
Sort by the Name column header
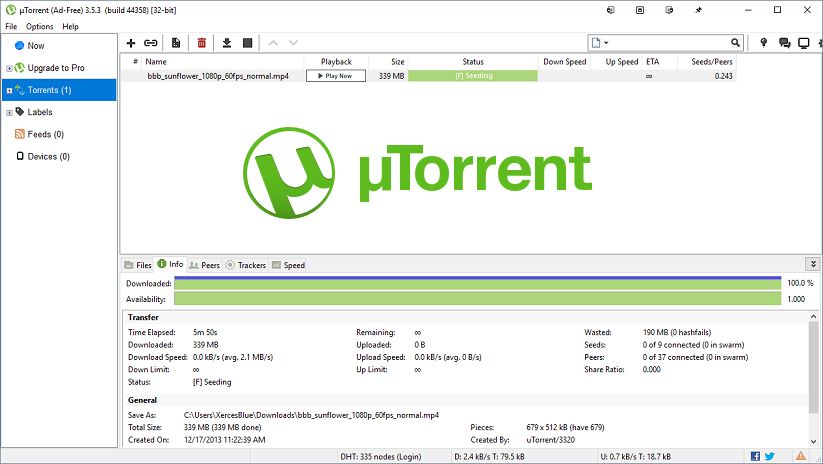(x=223, y=61)
